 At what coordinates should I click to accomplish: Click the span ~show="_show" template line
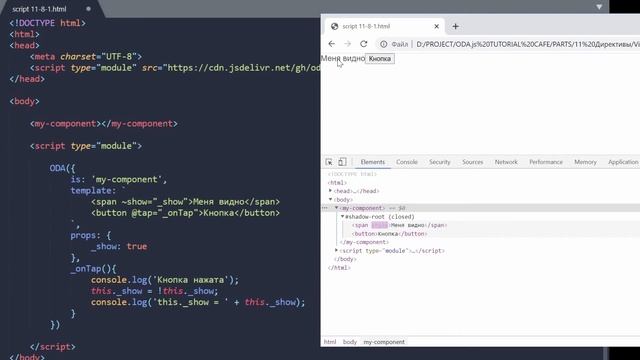coord(186,202)
